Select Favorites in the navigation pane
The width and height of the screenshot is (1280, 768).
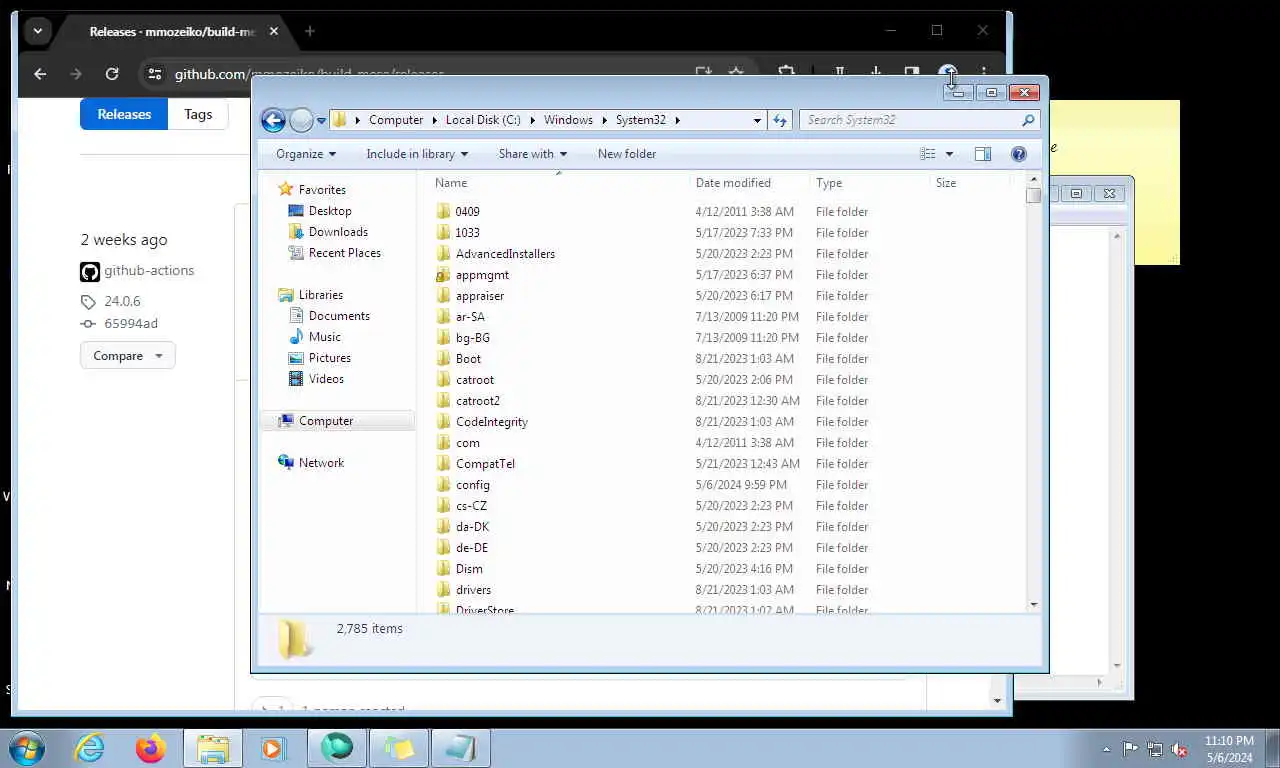(322, 190)
